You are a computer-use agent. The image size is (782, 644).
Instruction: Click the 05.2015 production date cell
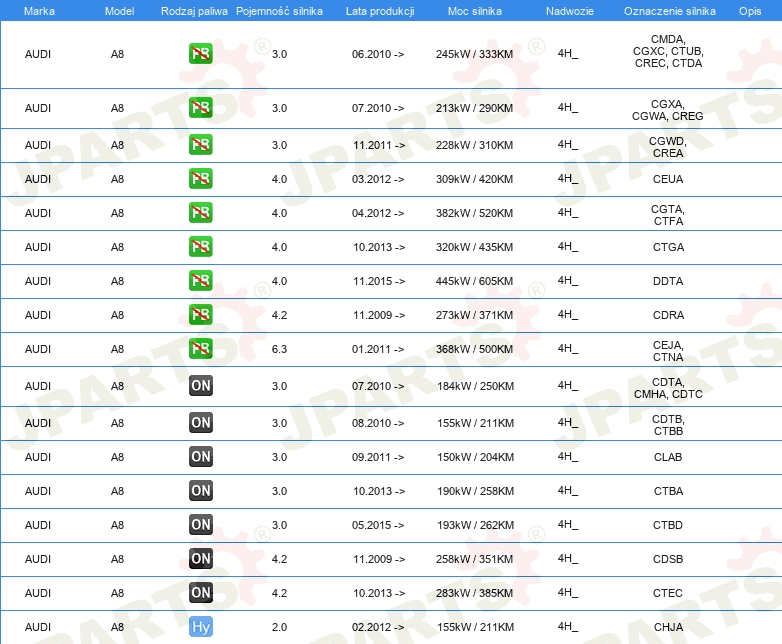[378, 525]
